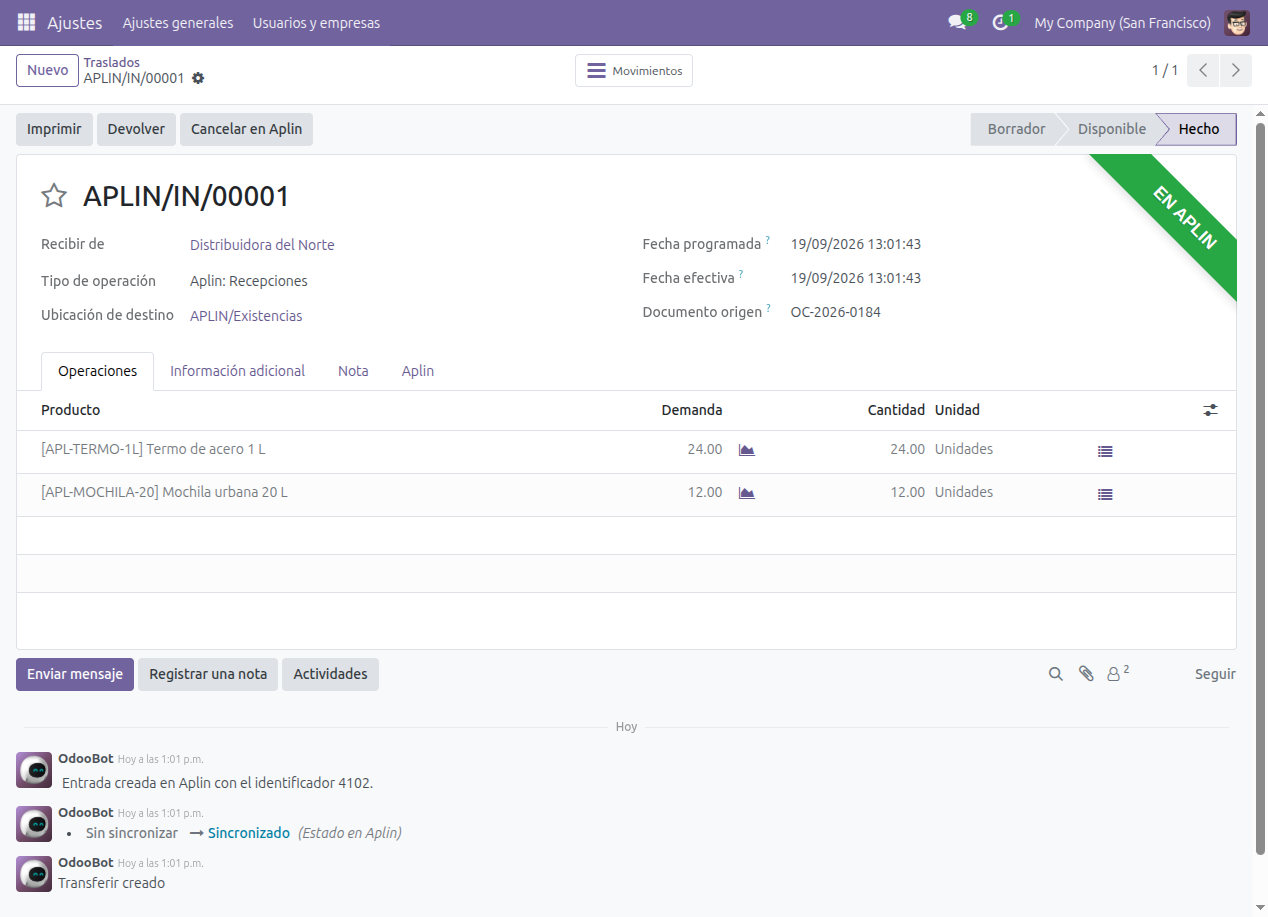Open user avatar menu in top bar
Image resolution: width=1268 pixels, height=917 pixels.
(x=1237, y=22)
